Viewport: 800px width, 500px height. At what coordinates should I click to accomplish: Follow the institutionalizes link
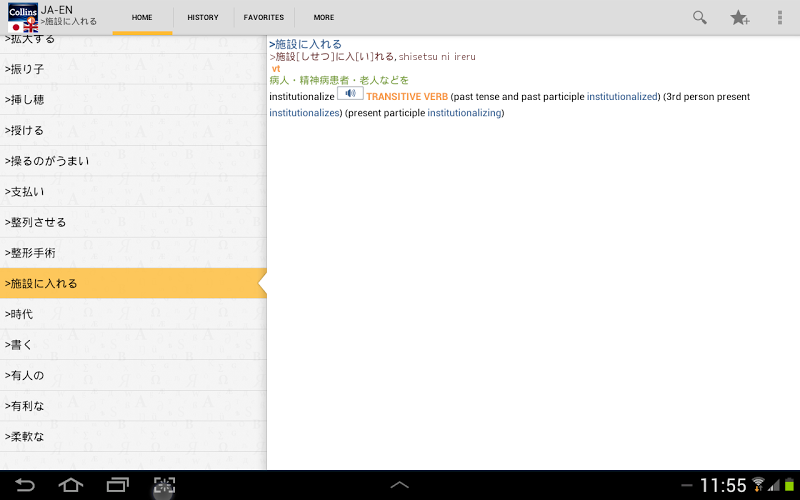point(304,113)
